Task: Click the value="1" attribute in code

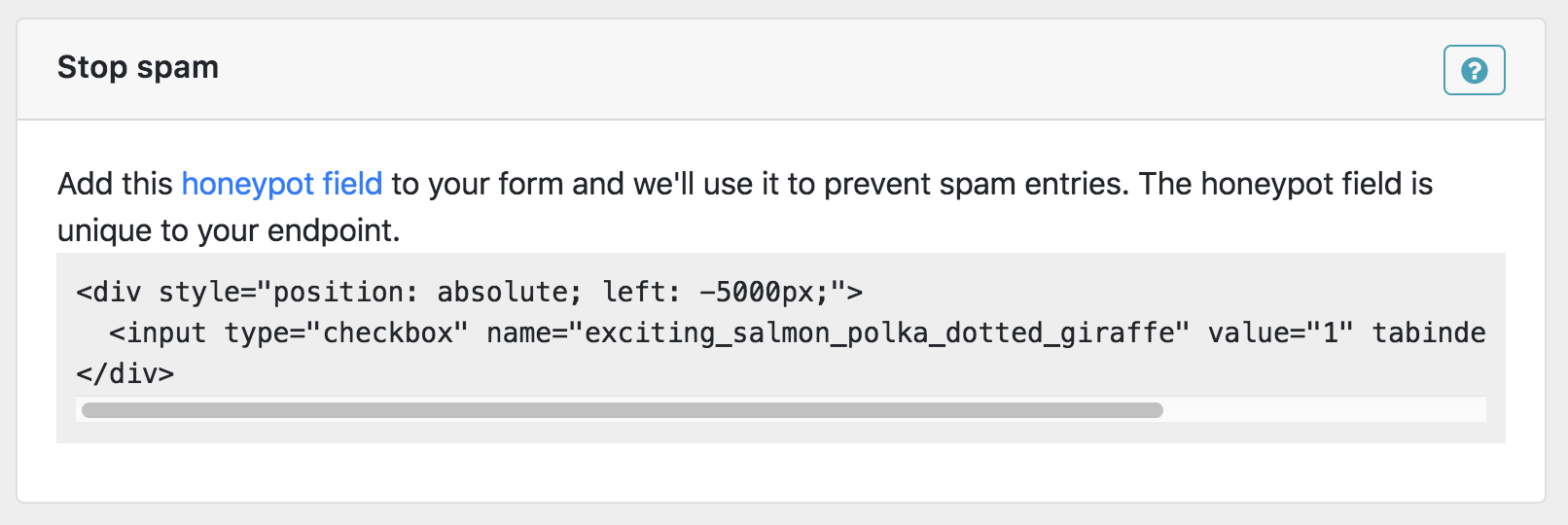Action: 1280,332
